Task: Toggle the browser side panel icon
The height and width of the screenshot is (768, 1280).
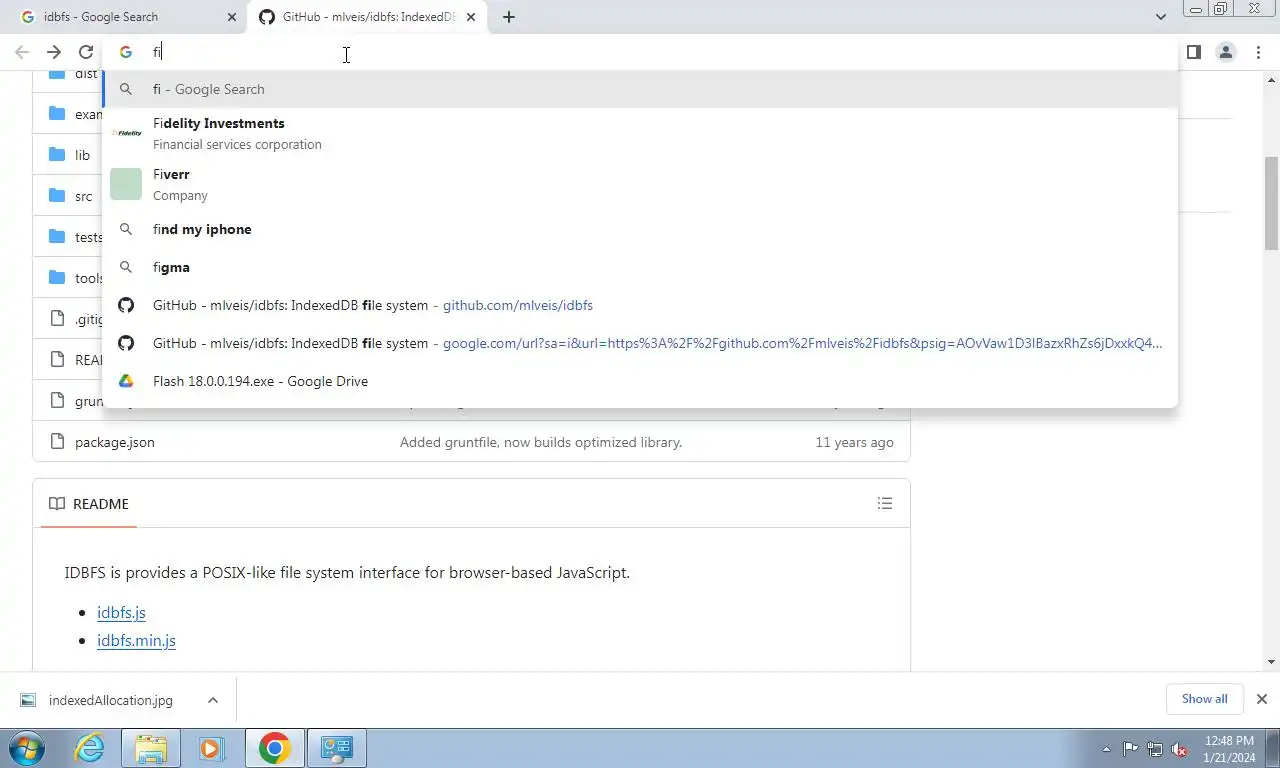Action: click(x=1193, y=52)
